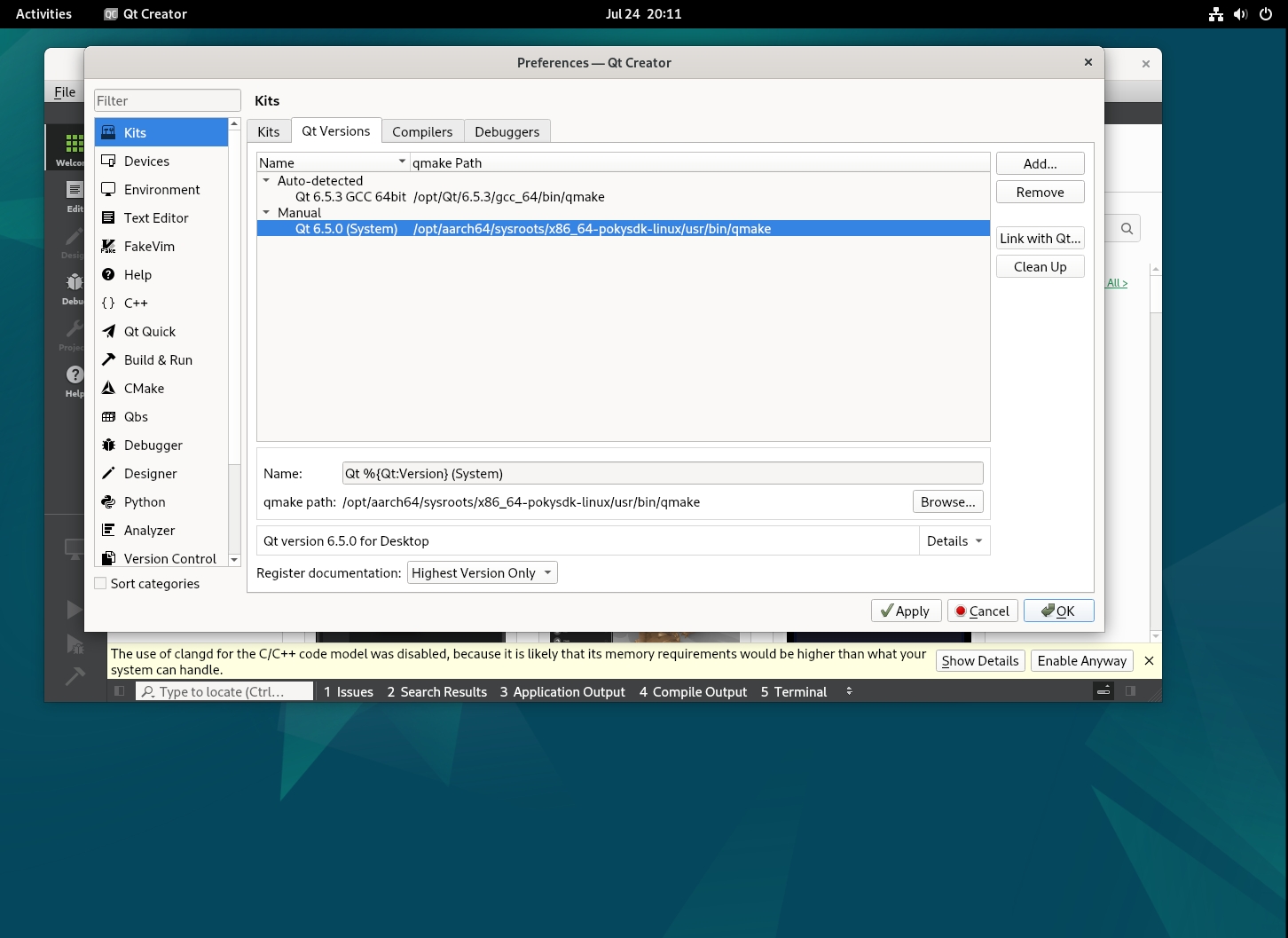Click the preferences Filter field
The height and width of the screenshot is (938, 1288).
[x=168, y=100]
